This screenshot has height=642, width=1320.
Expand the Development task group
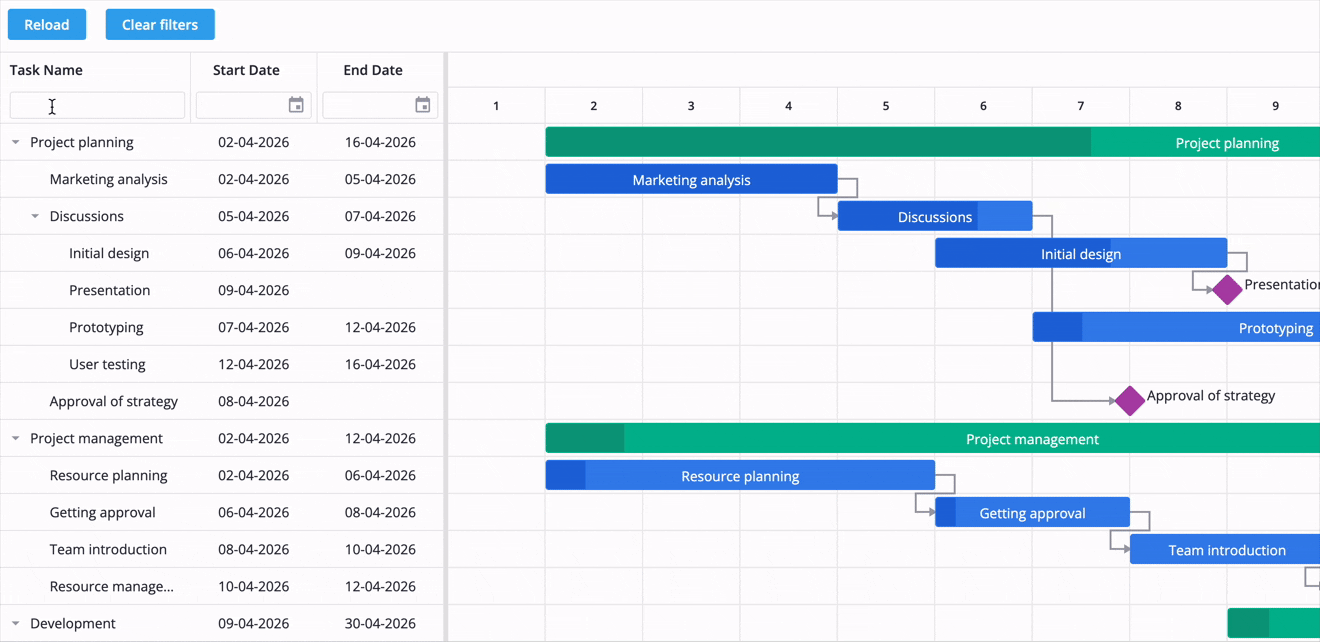tap(14, 623)
